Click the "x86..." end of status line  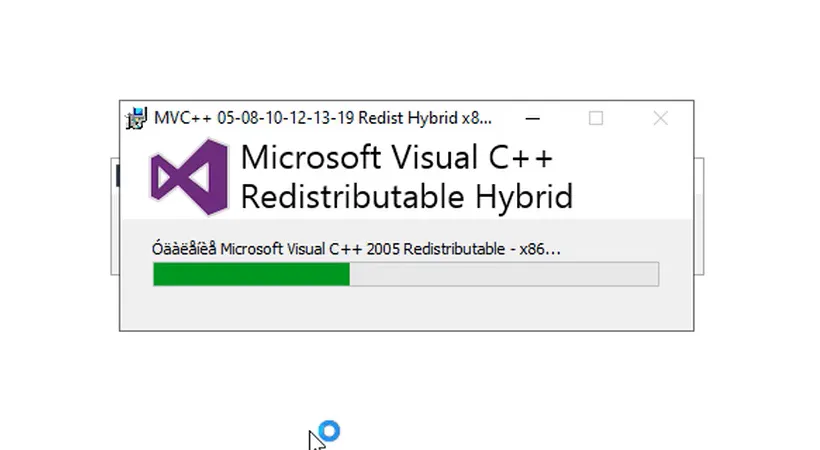[x=540, y=248]
